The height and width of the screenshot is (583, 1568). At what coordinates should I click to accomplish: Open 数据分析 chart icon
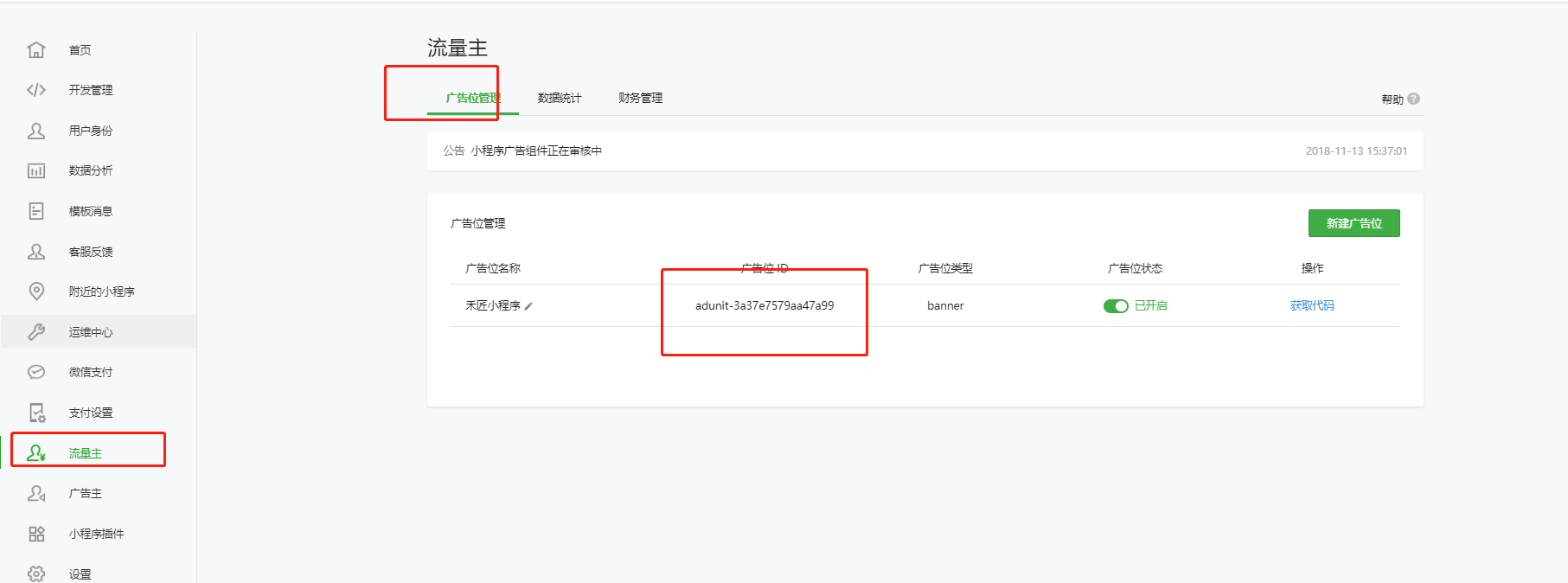pos(36,170)
